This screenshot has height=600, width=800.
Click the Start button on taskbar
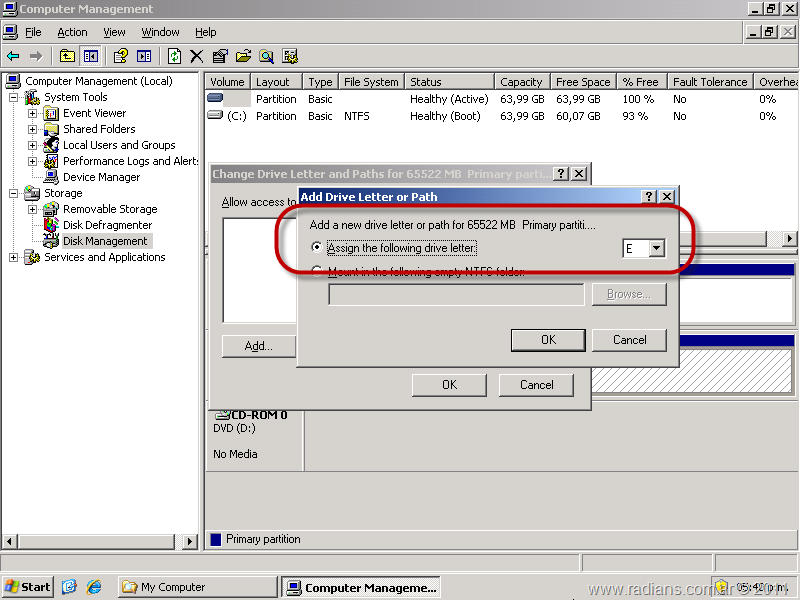click(x=28, y=587)
